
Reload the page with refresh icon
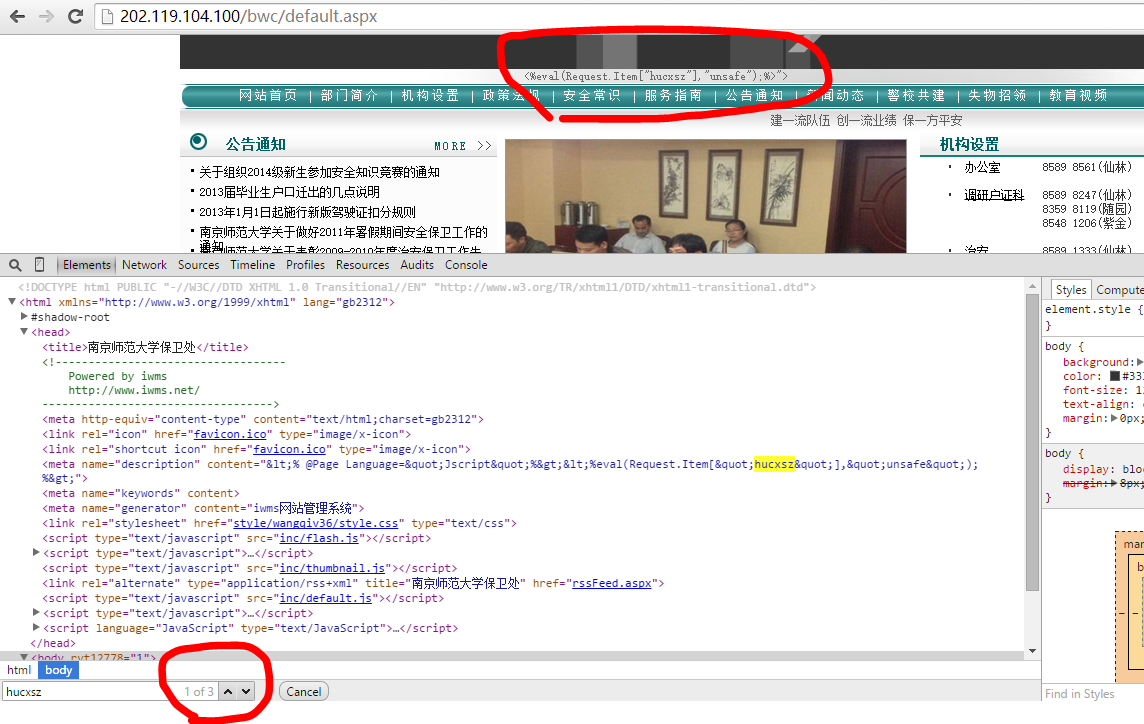pos(75,16)
